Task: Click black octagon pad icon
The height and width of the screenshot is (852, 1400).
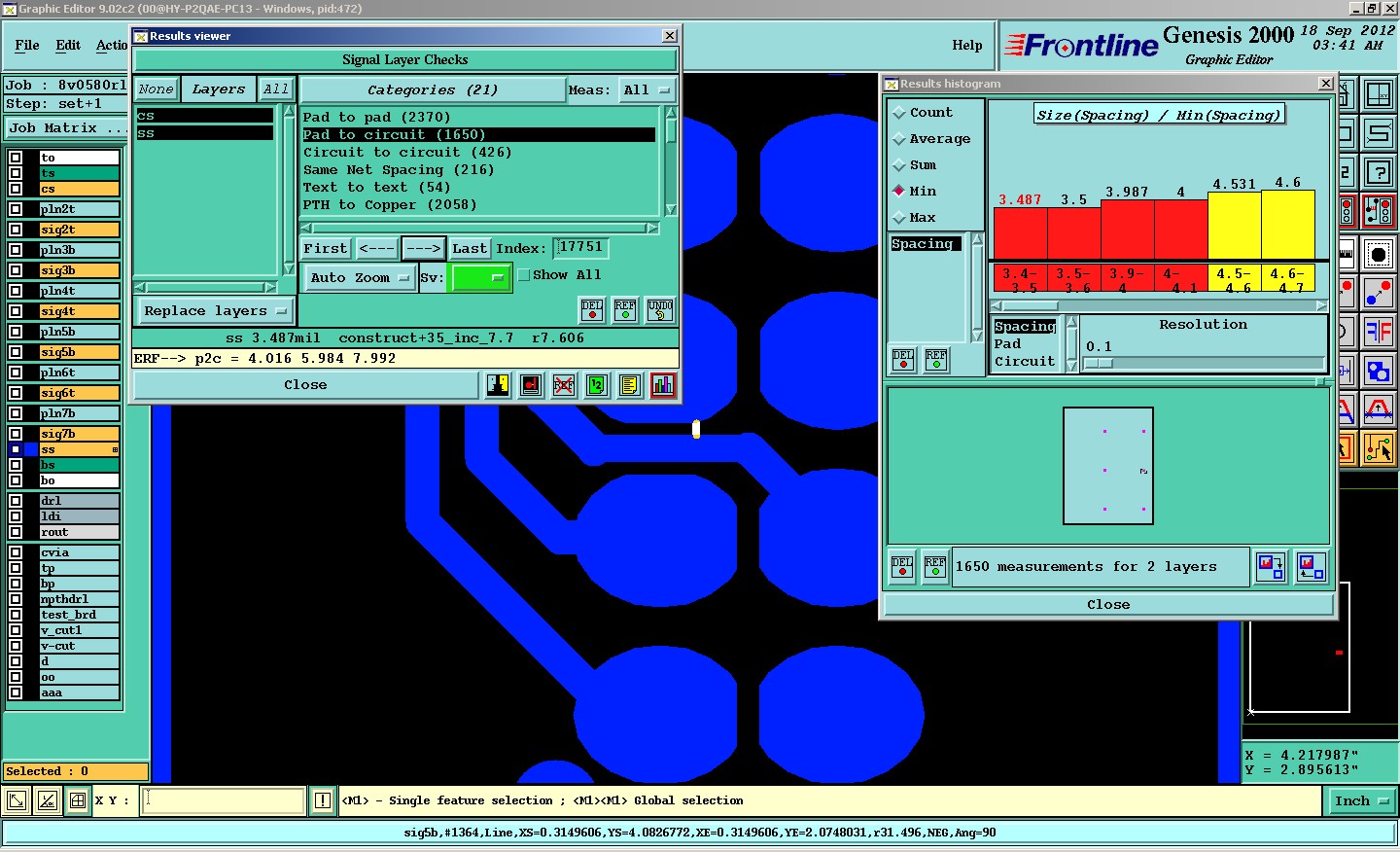Action: click(1379, 255)
